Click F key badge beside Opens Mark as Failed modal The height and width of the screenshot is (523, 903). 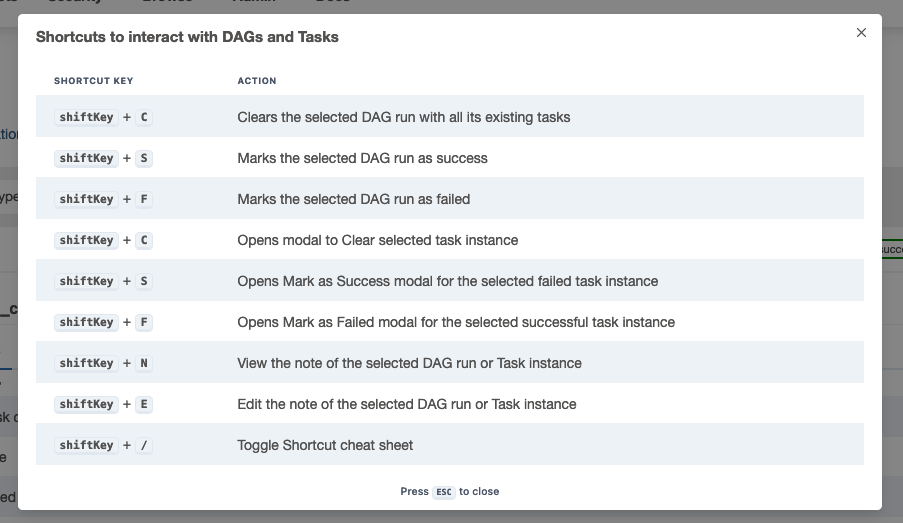[x=144, y=322]
